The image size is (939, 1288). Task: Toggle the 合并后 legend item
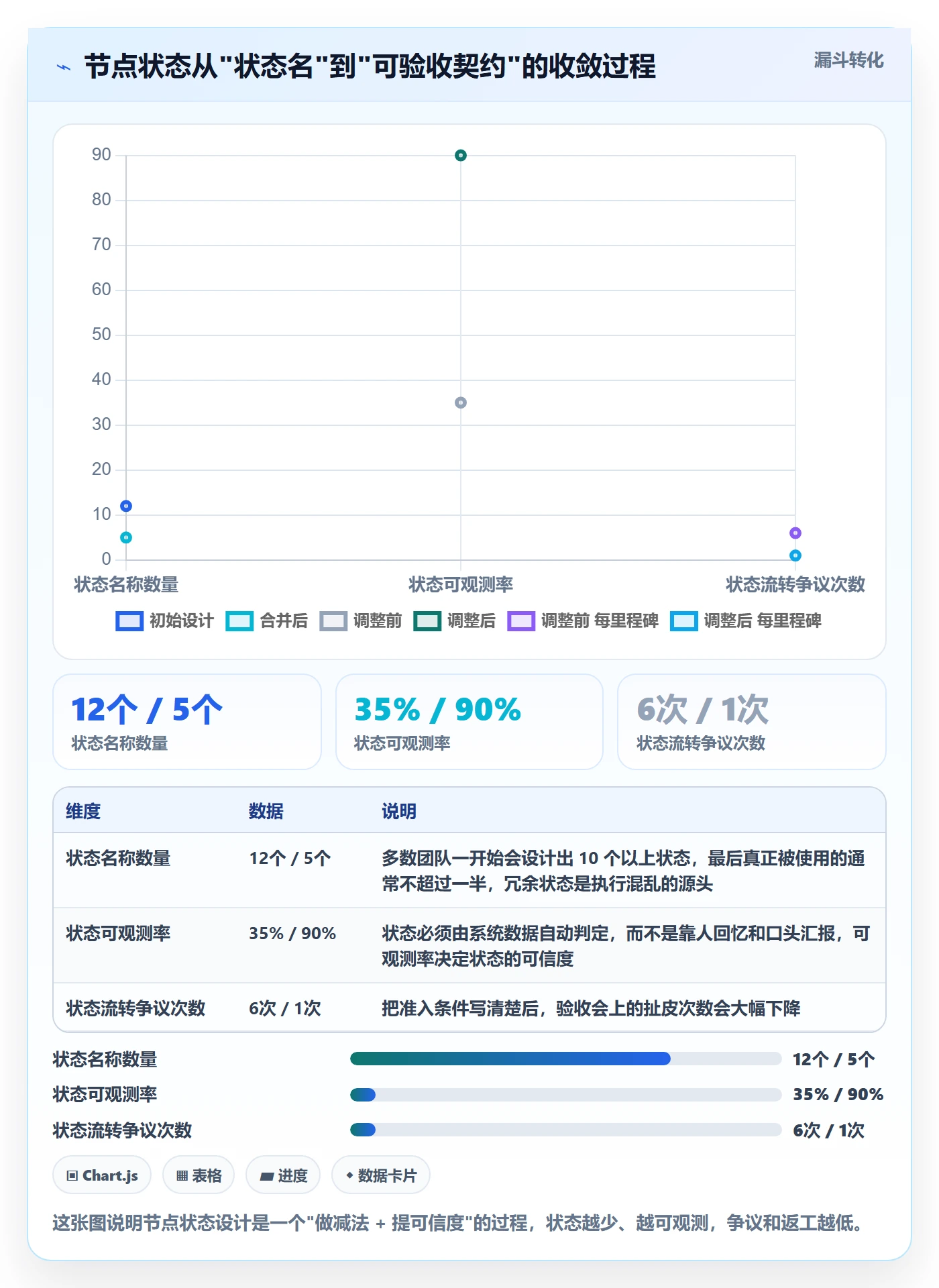(267, 621)
